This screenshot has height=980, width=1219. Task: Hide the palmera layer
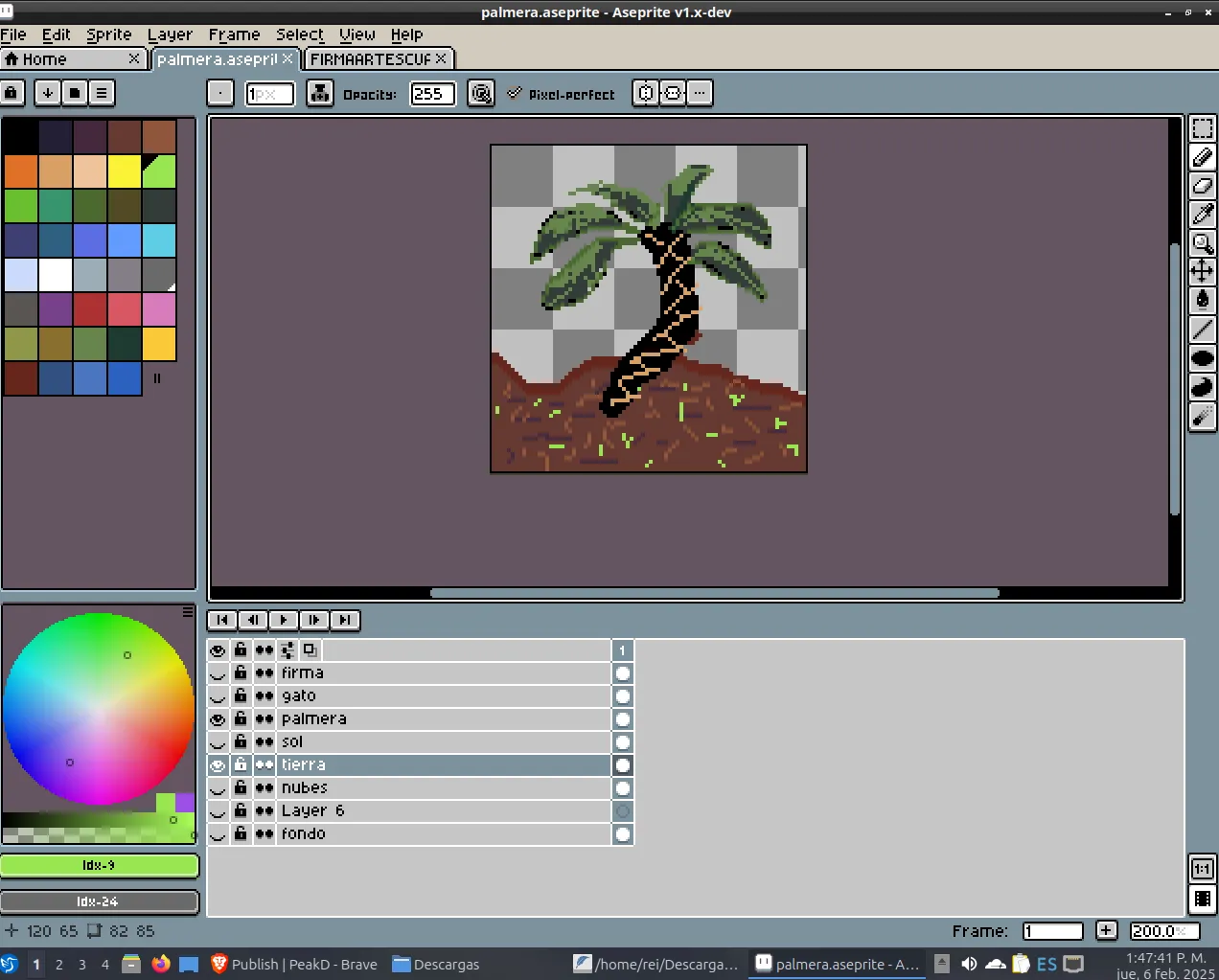(218, 719)
